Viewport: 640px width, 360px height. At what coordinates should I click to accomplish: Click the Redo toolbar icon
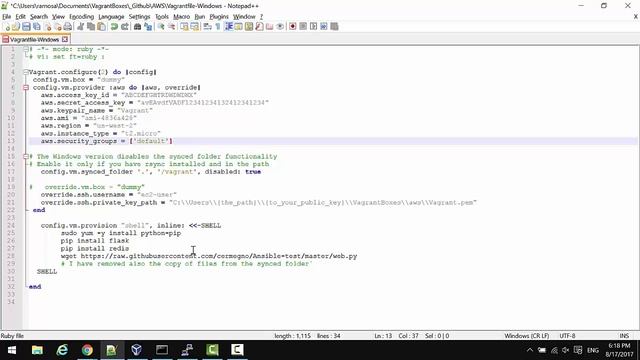pyautogui.click(x=124, y=27)
